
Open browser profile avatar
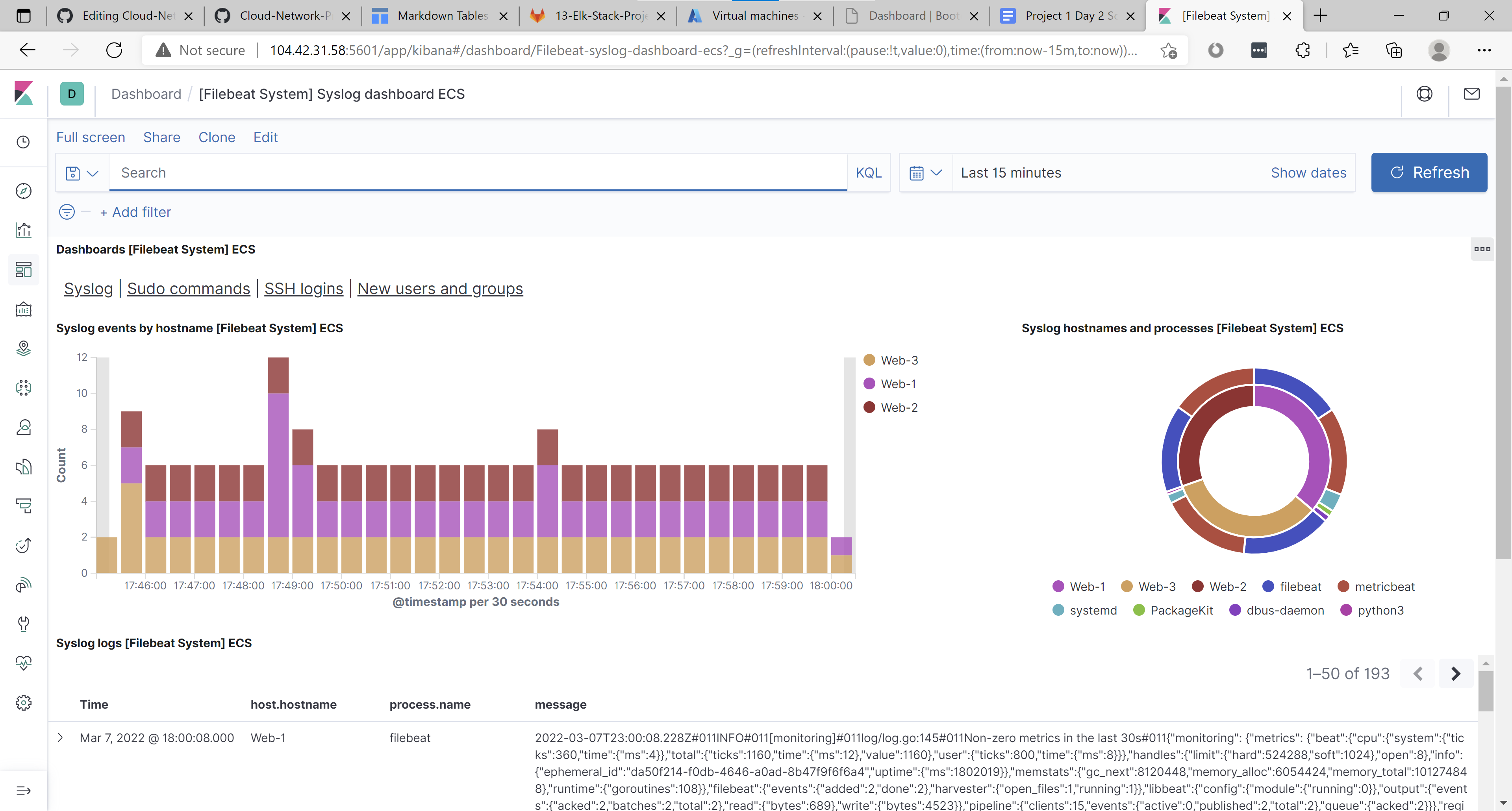1439,50
